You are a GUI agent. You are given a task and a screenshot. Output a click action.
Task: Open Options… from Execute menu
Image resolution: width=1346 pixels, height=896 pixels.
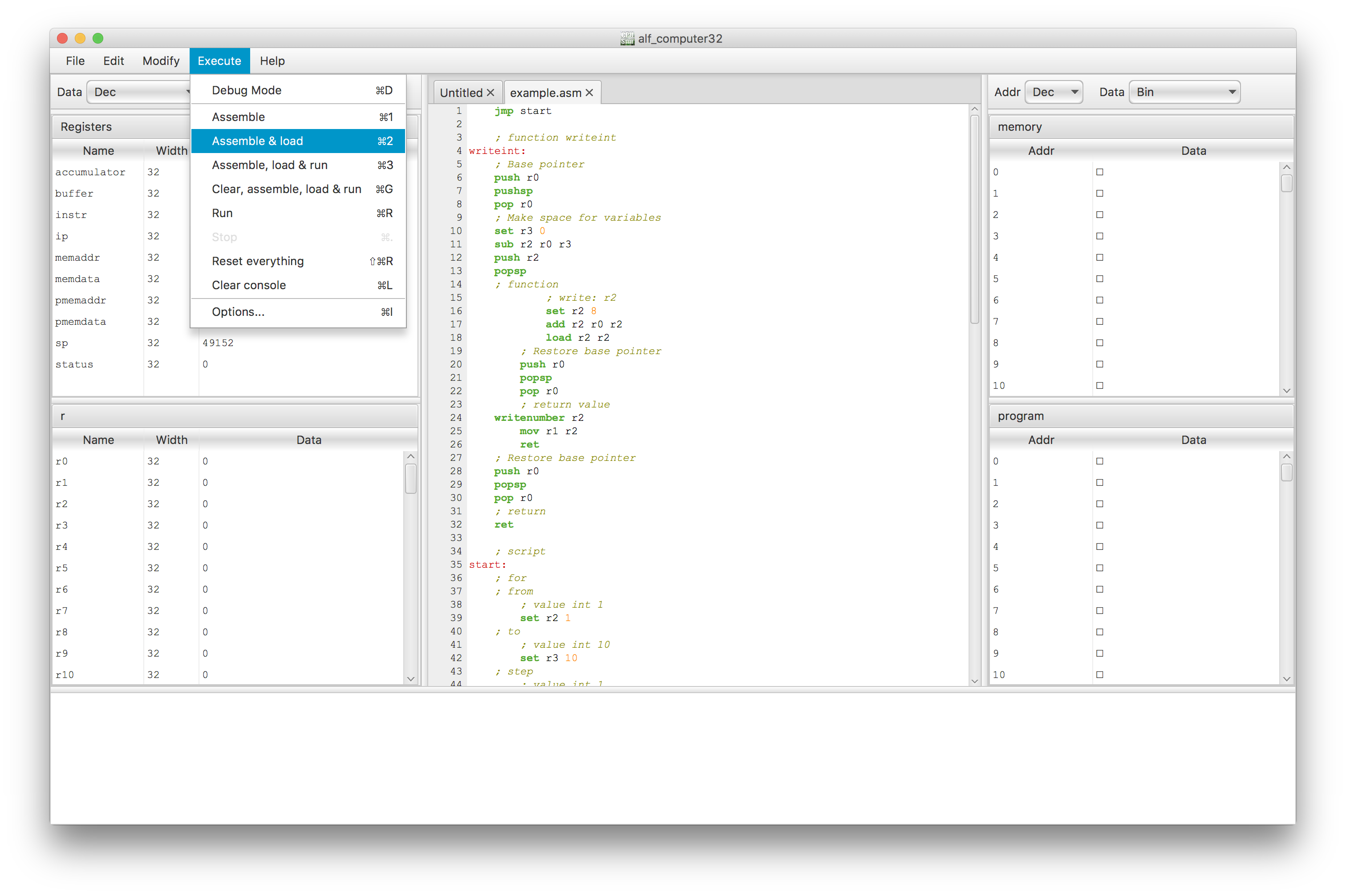(x=298, y=311)
